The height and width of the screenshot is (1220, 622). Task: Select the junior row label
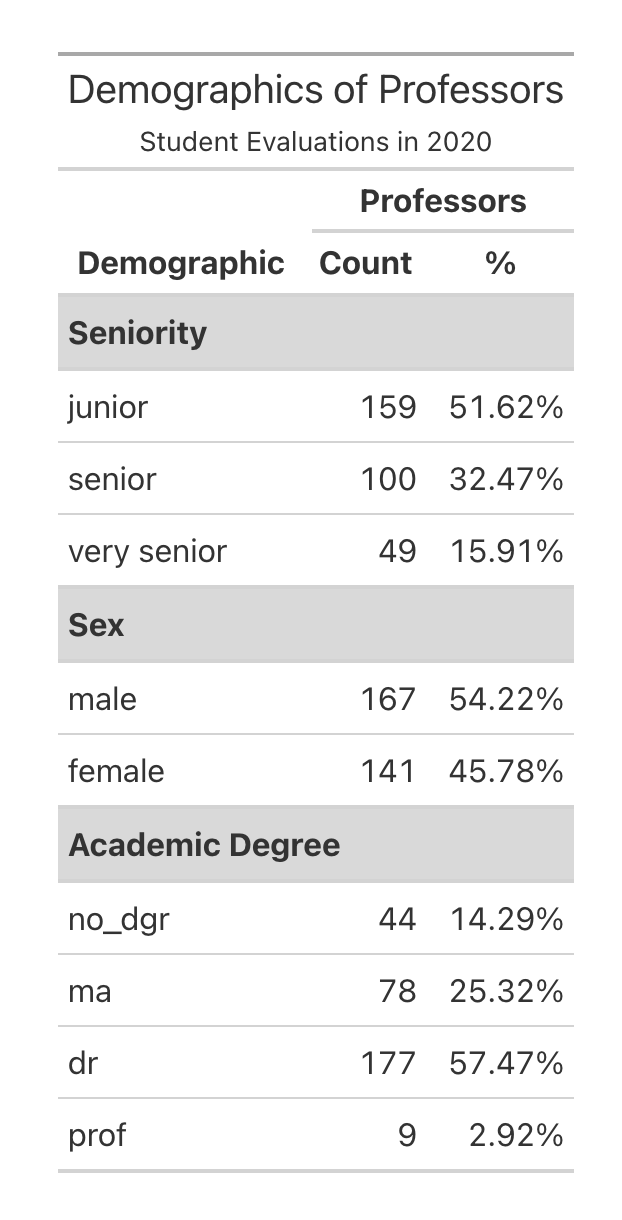click(108, 408)
